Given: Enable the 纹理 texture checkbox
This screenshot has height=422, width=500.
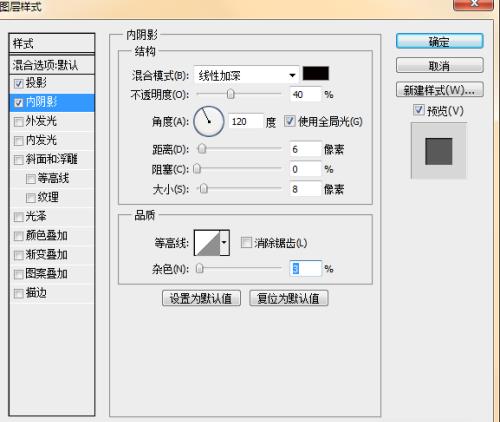Looking at the screenshot, I should 31,198.
